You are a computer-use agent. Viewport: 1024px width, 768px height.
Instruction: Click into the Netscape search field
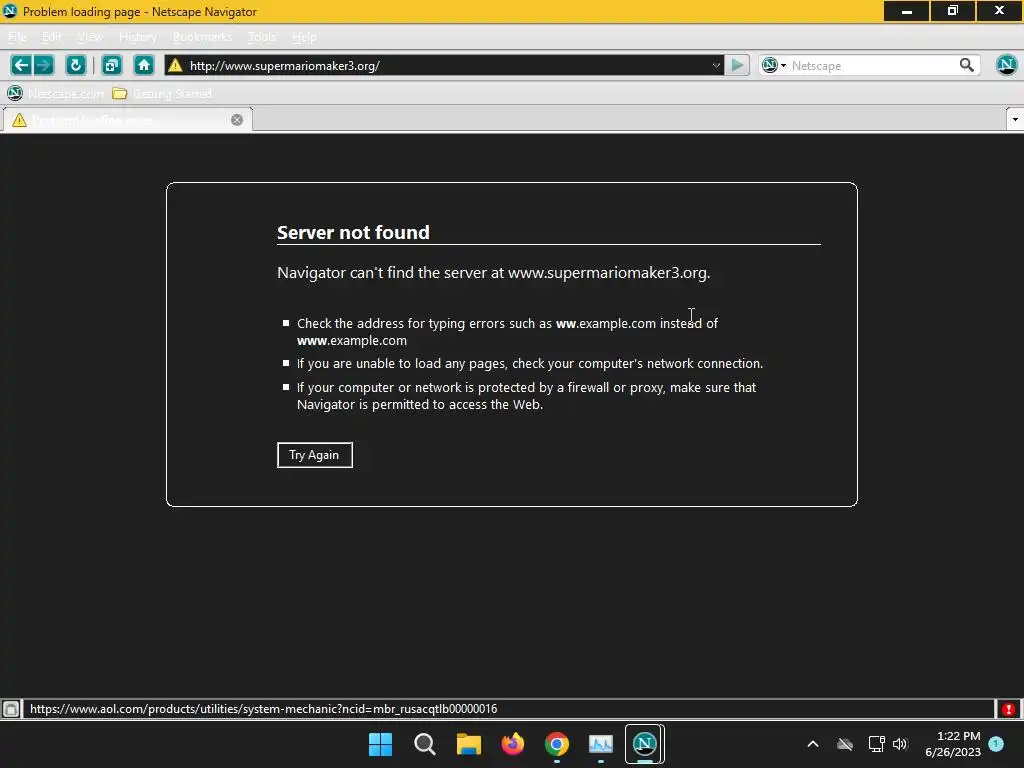tap(872, 65)
